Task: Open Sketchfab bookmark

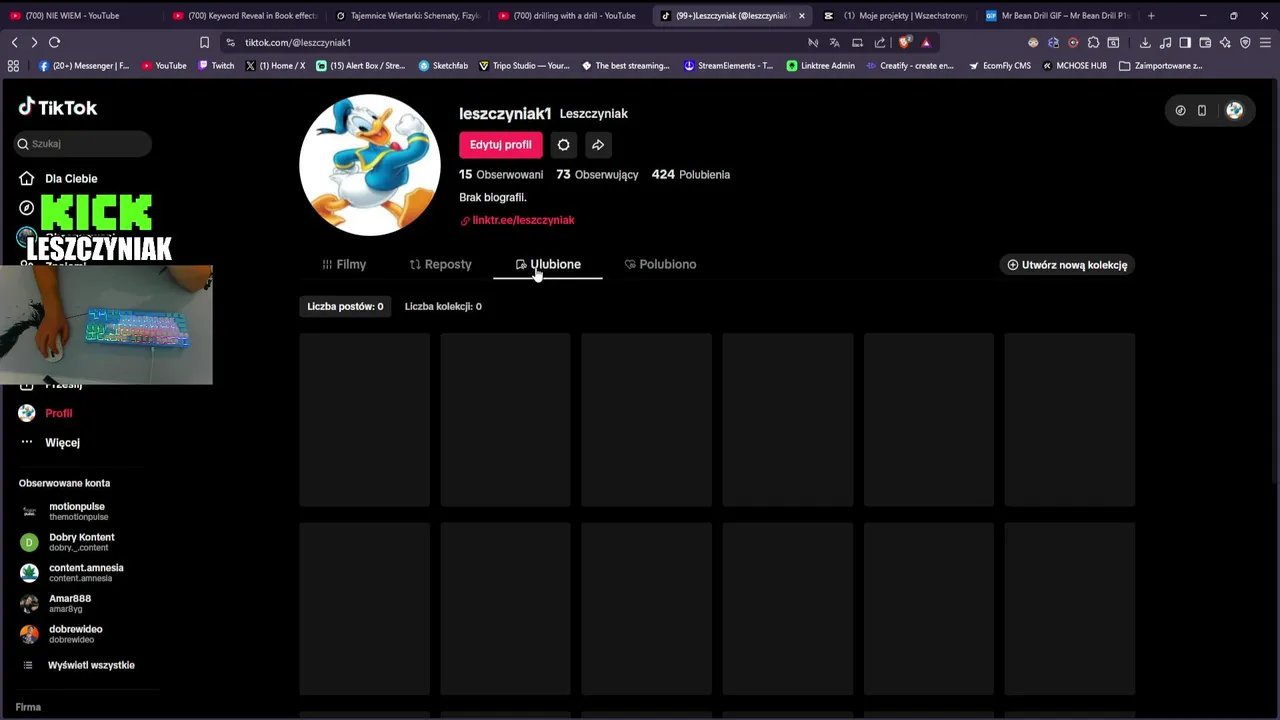Action: click(443, 66)
